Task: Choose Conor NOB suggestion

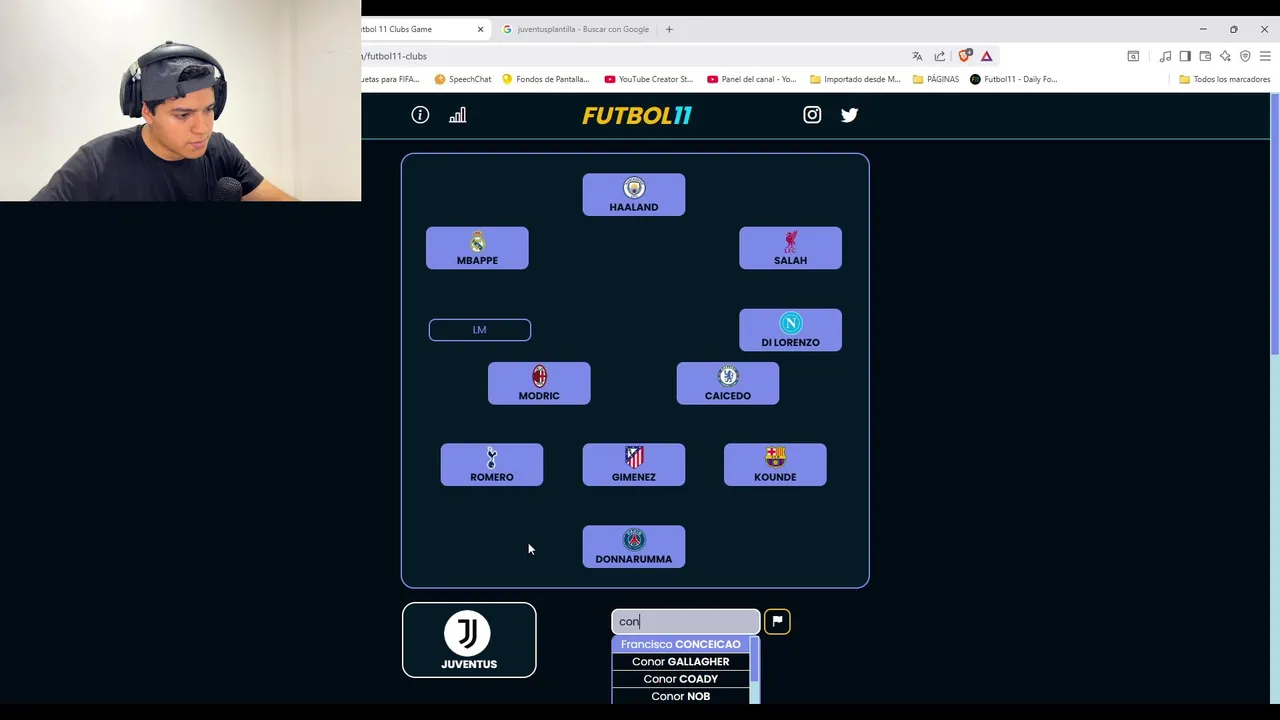Action: coord(681,696)
